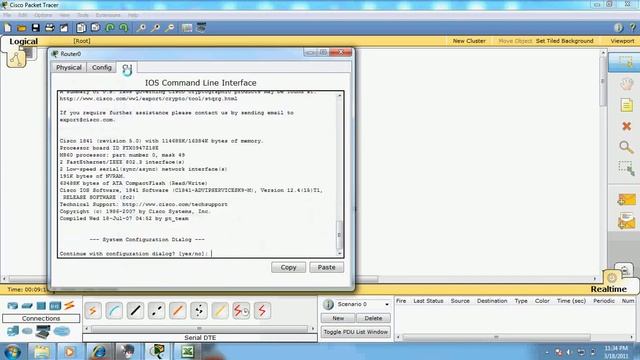The width and height of the screenshot is (640, 360).
Task: Open the CLI tab in Router0 window
Action: [x=127, y=68]
